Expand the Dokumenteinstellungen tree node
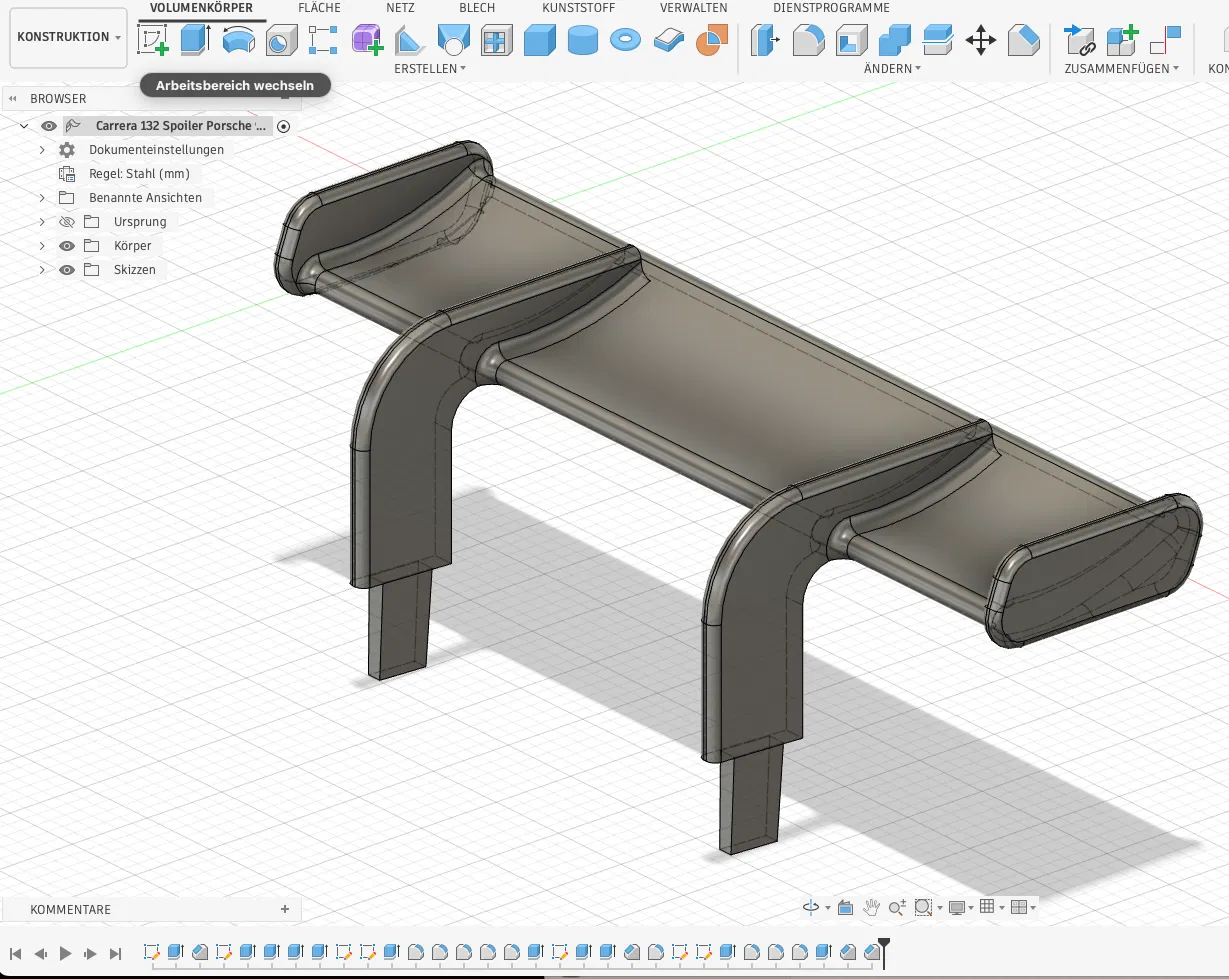 click(42, 150)
